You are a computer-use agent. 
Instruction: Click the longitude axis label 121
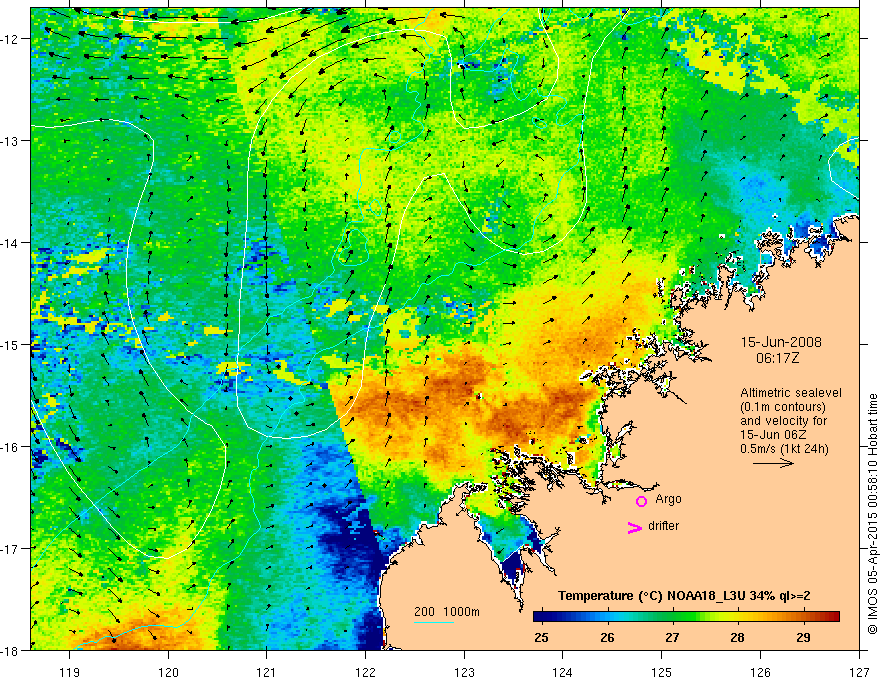[x=267, y=672]
